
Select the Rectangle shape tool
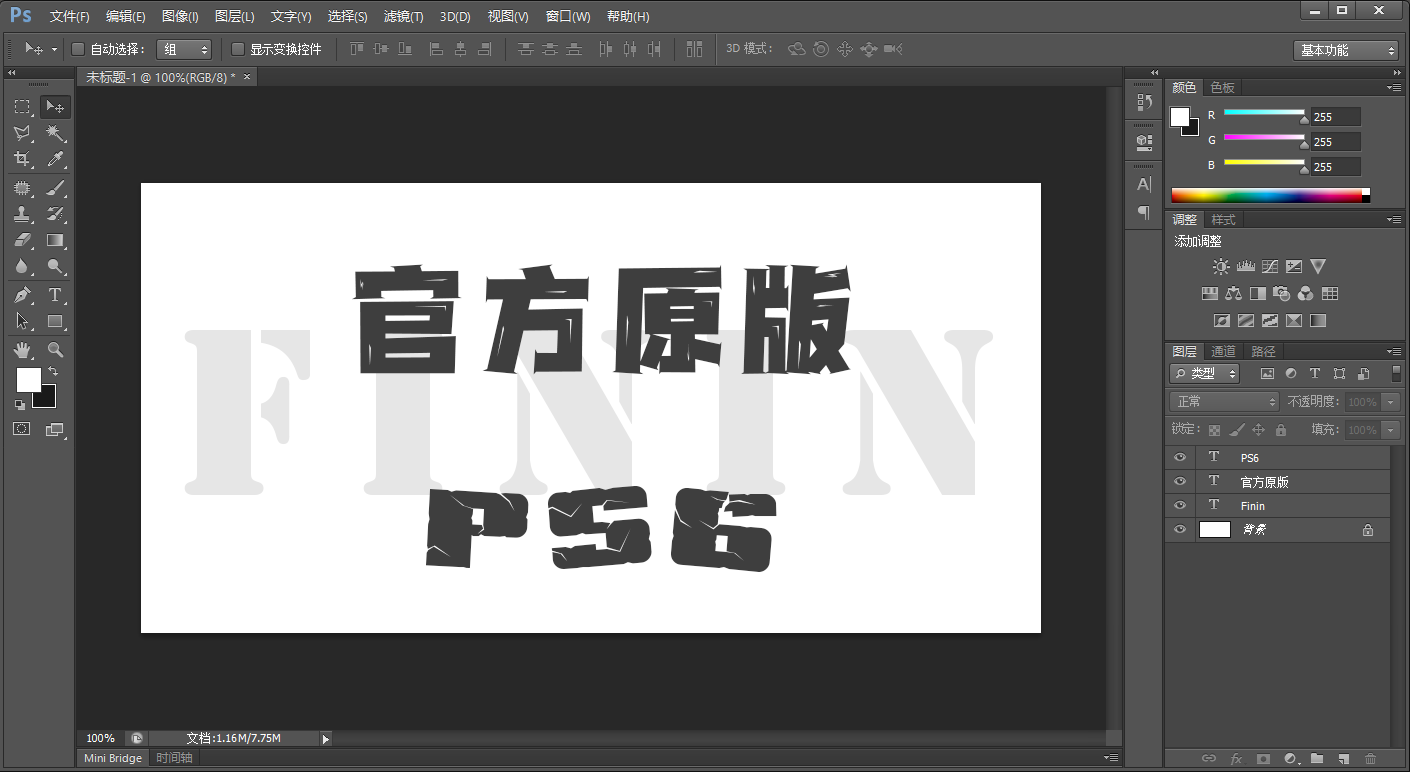pyautogui.click(x=55, y=321)
